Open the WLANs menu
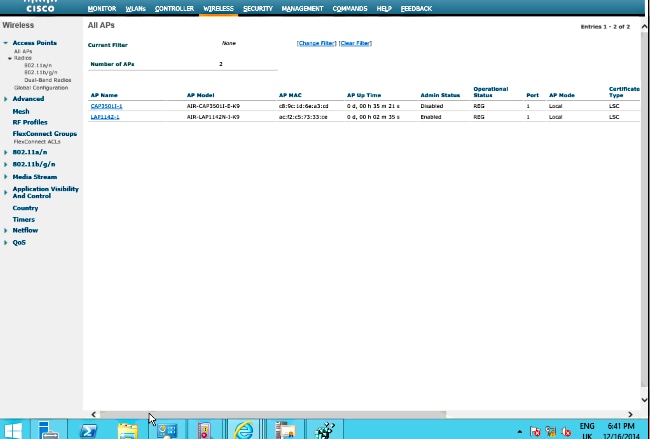The width and height of the screenshot is (650, 439). point(136,8)
